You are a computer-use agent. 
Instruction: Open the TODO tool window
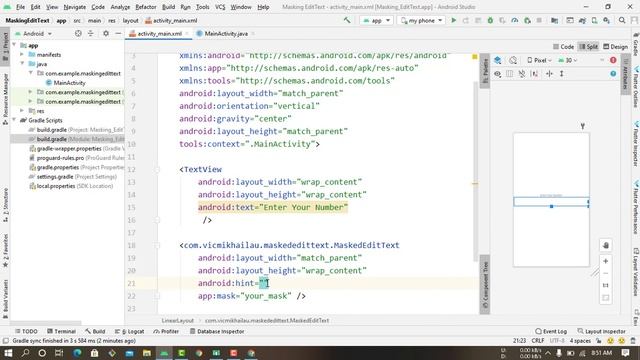pos(26,331)
